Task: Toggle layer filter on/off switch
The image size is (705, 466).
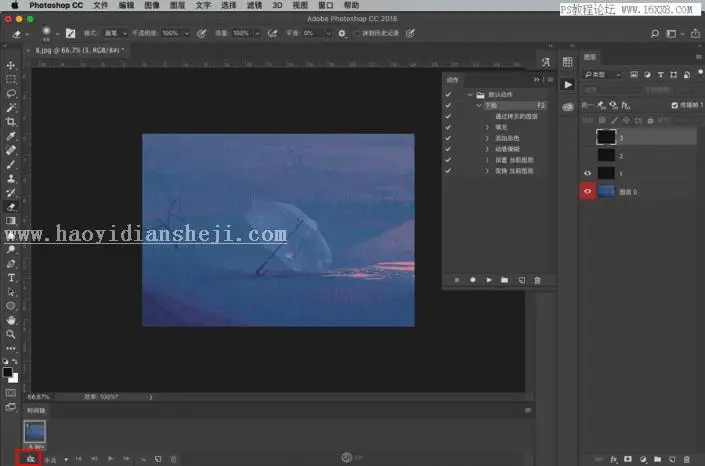Action: 700,73
